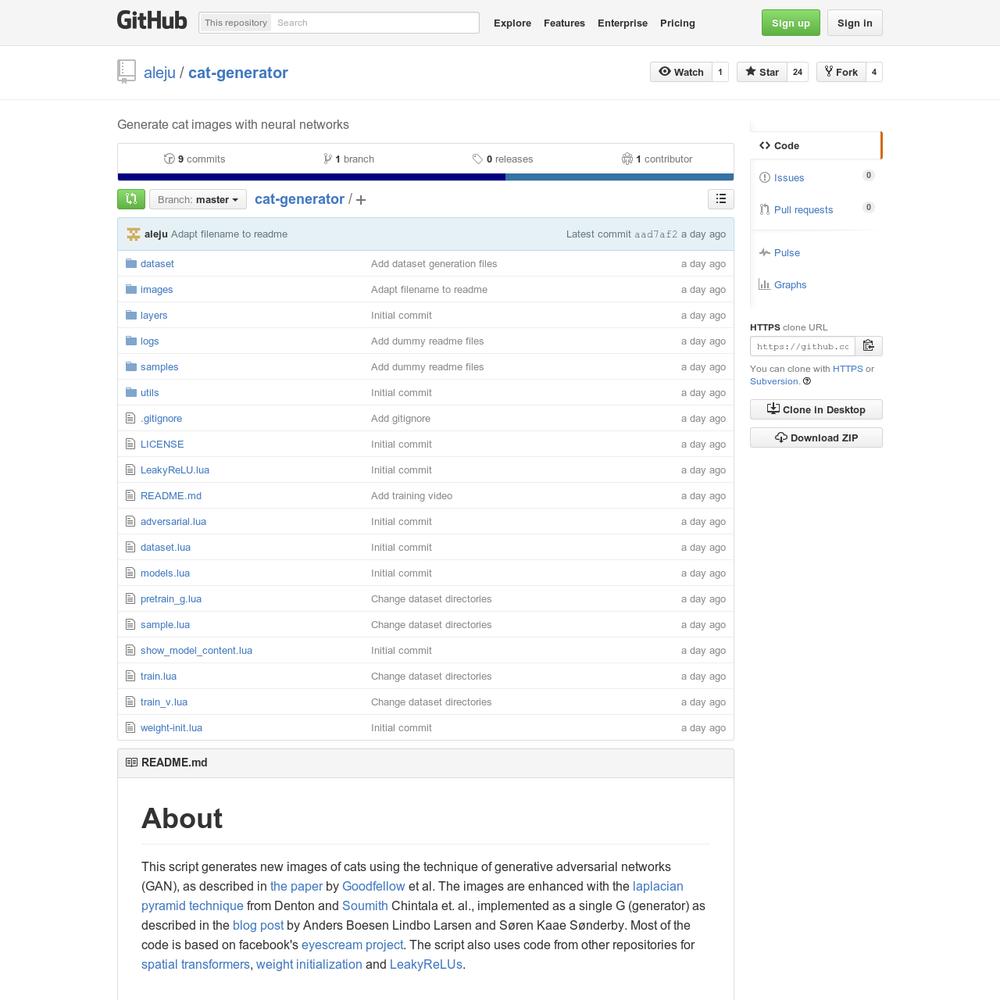Image resolution: width=1000 pixels, height=1000 pixels.
Task: Click the repository search input field
Action: point(376,22)
